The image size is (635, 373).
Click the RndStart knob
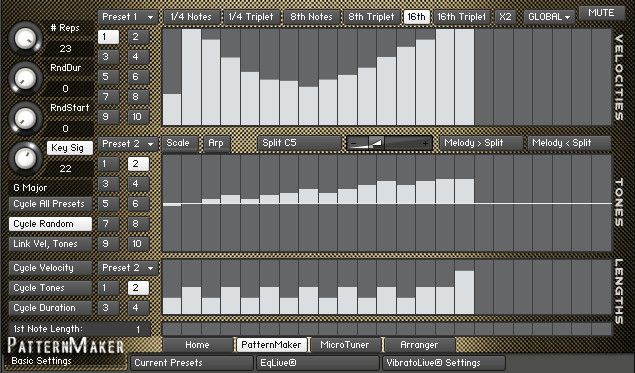pyautogui.click(x=25, y=118)
